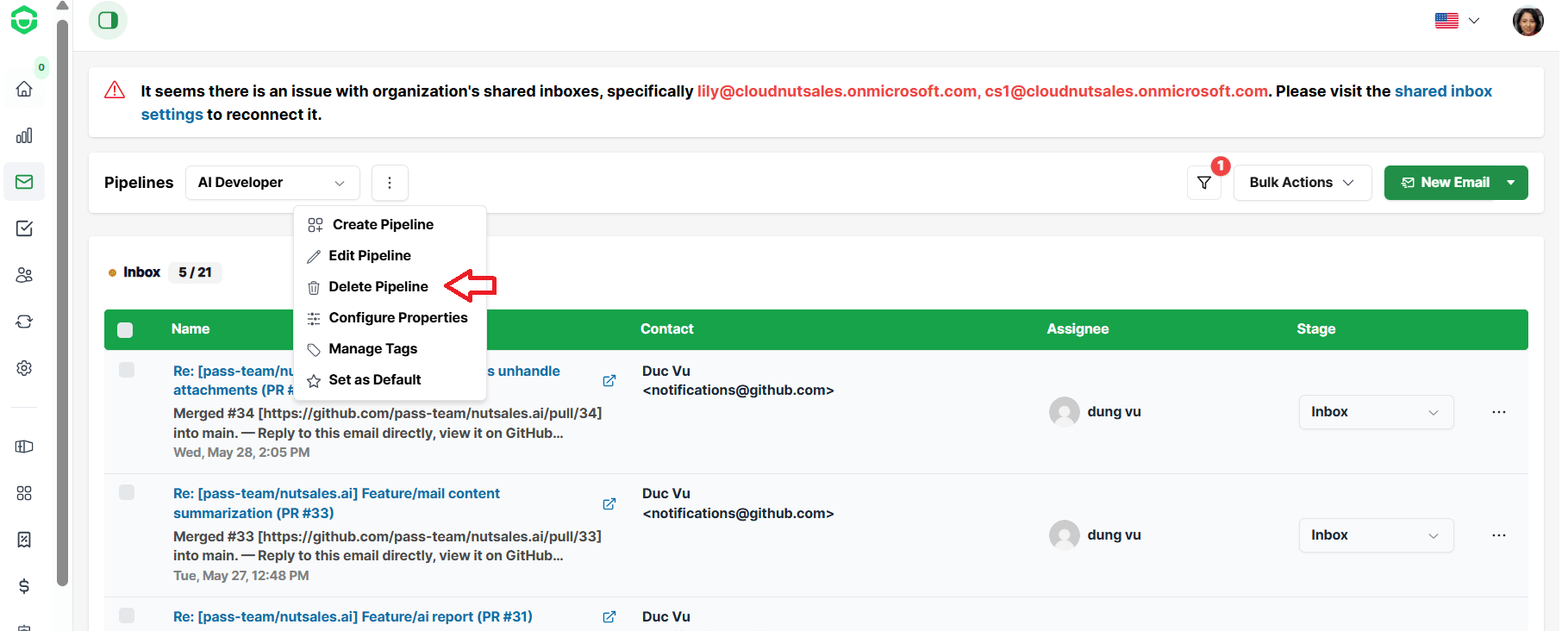Check the checkbox for PR #31 email
This screenshot has height=631, width=1568.
(x=127, y=615)
